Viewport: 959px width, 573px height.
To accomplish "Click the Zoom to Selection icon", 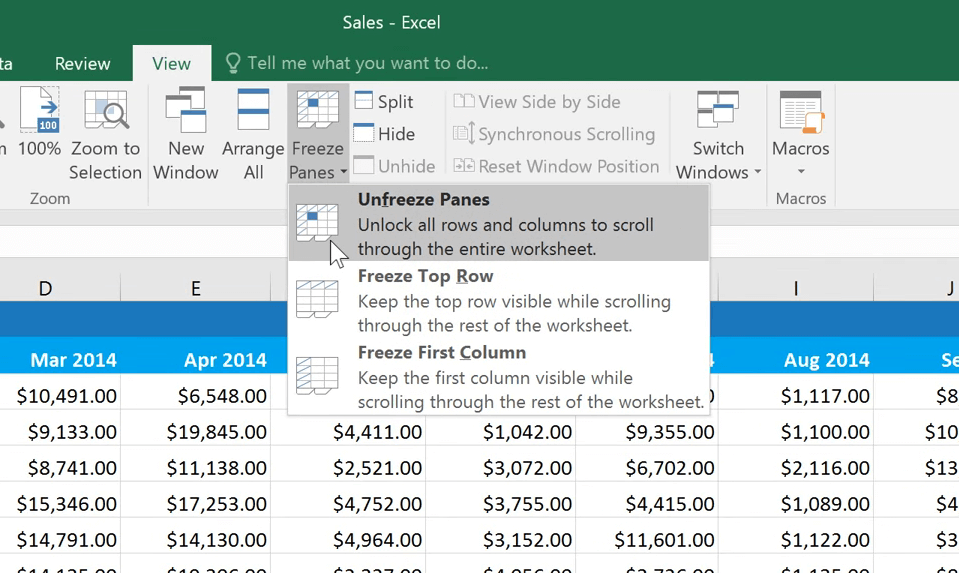I will [x=106, y=112].
